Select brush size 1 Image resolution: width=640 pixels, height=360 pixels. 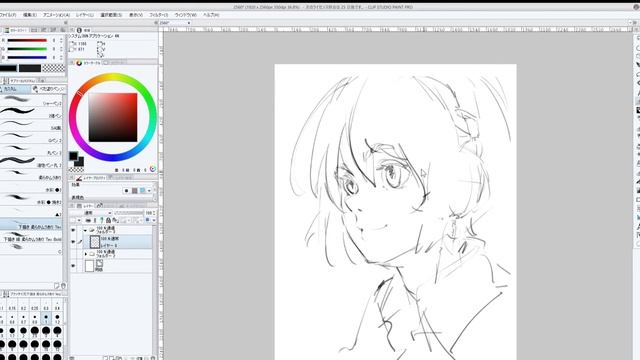[46, 318]
